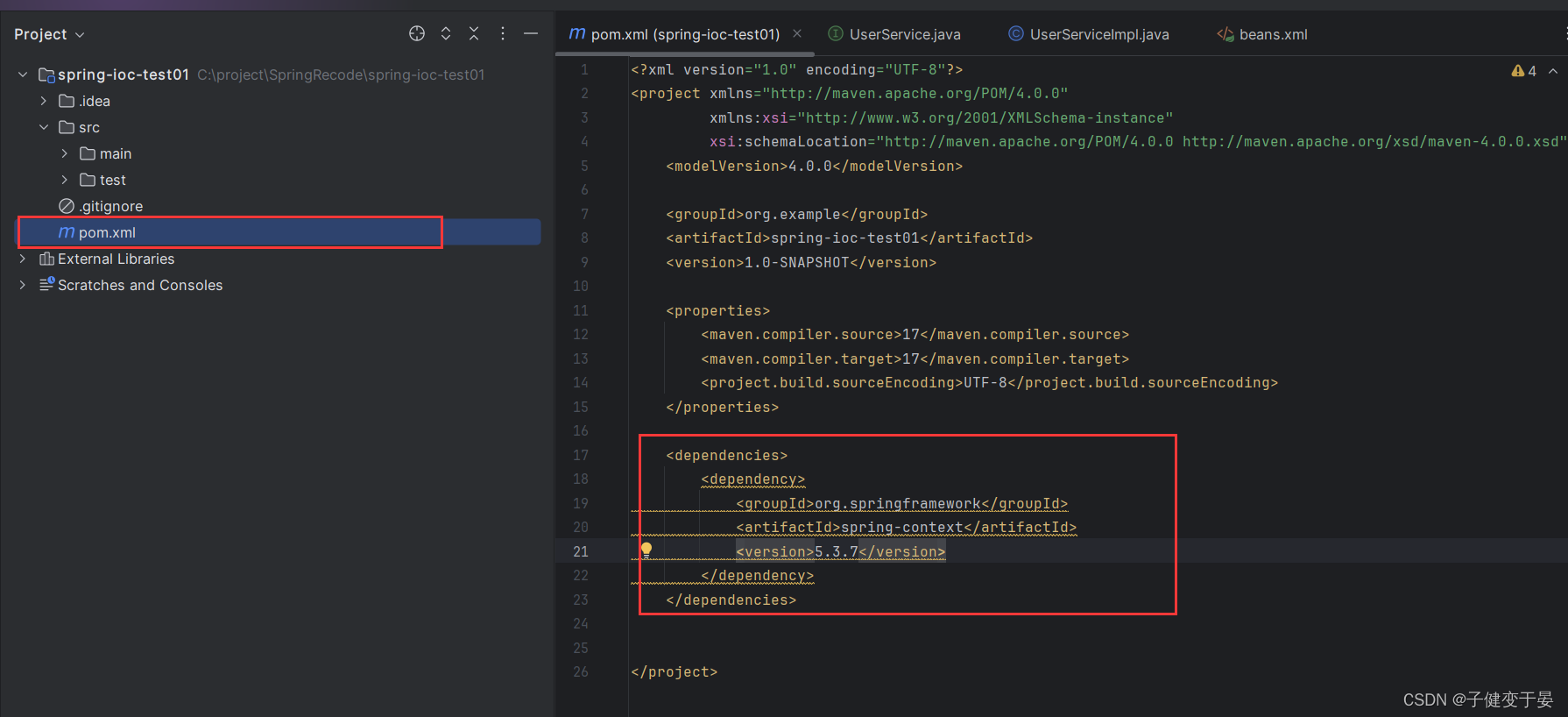The width and height of the screenshot is (1568, 717).
Task: Click the Expand All icon in Project panel
Action: tap(446, 33)
